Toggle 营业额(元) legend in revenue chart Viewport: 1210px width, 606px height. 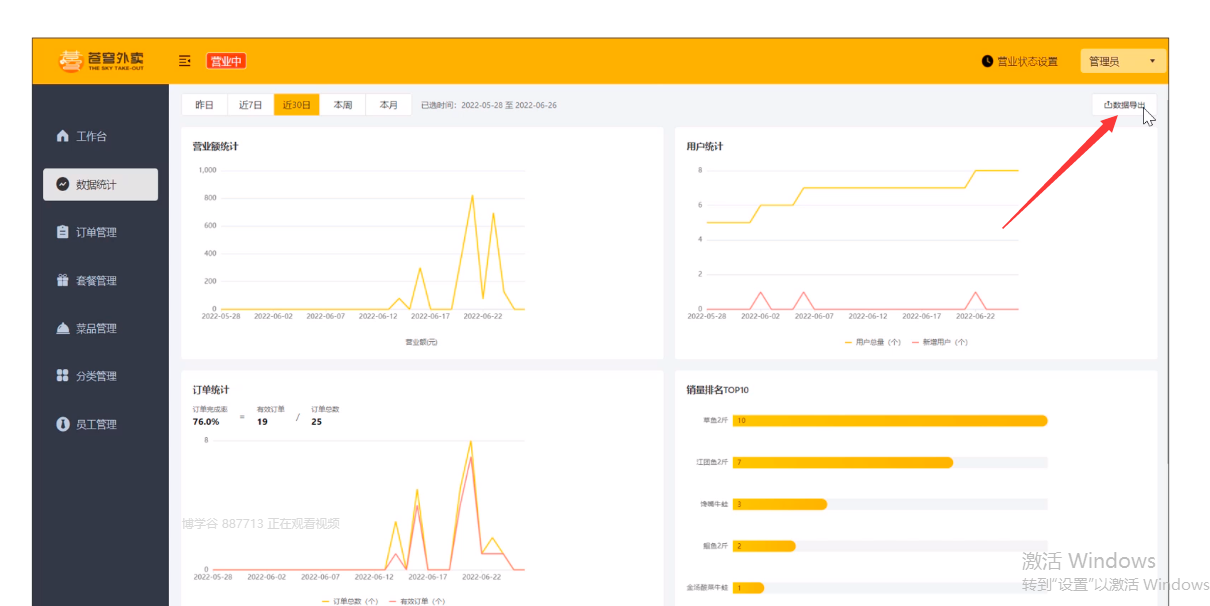tap(421, 342)
